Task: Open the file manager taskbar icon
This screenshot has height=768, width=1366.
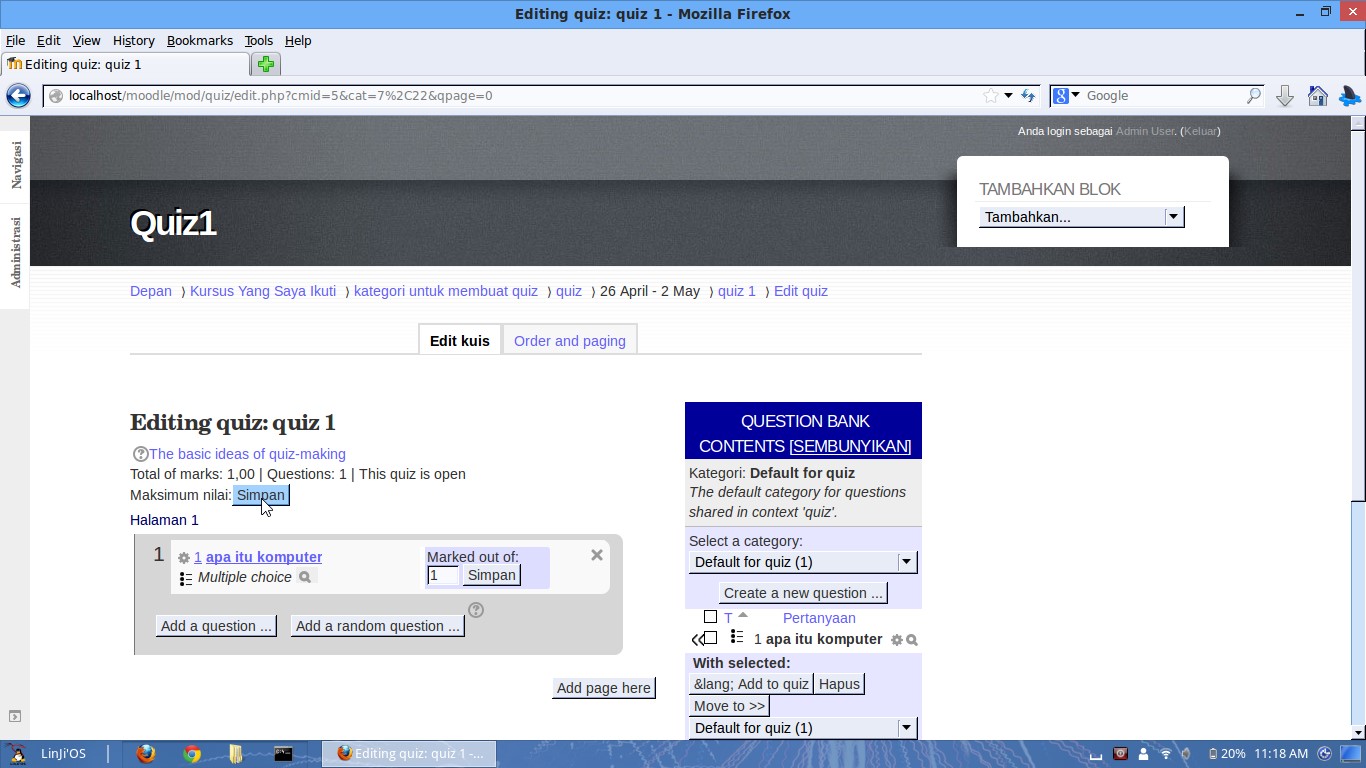Action: (x=236, y=754)
